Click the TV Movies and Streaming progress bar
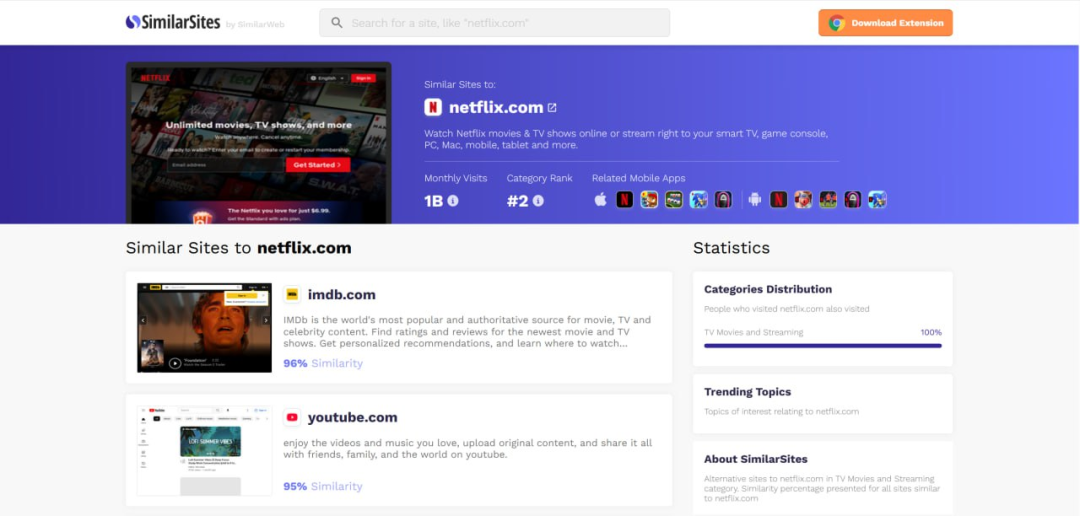1080x516 pixels. [x=822, y=345]
